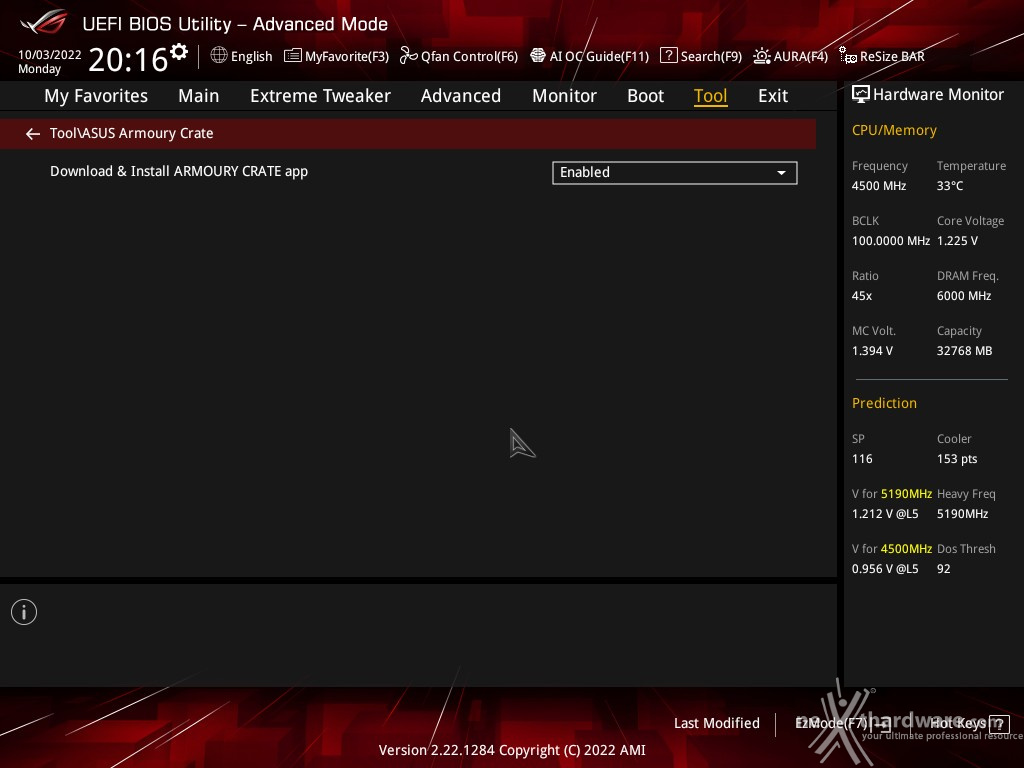Click 100.0000 MHz BCLK value
Screen dimensions: 1024x768
pos(891,240)
